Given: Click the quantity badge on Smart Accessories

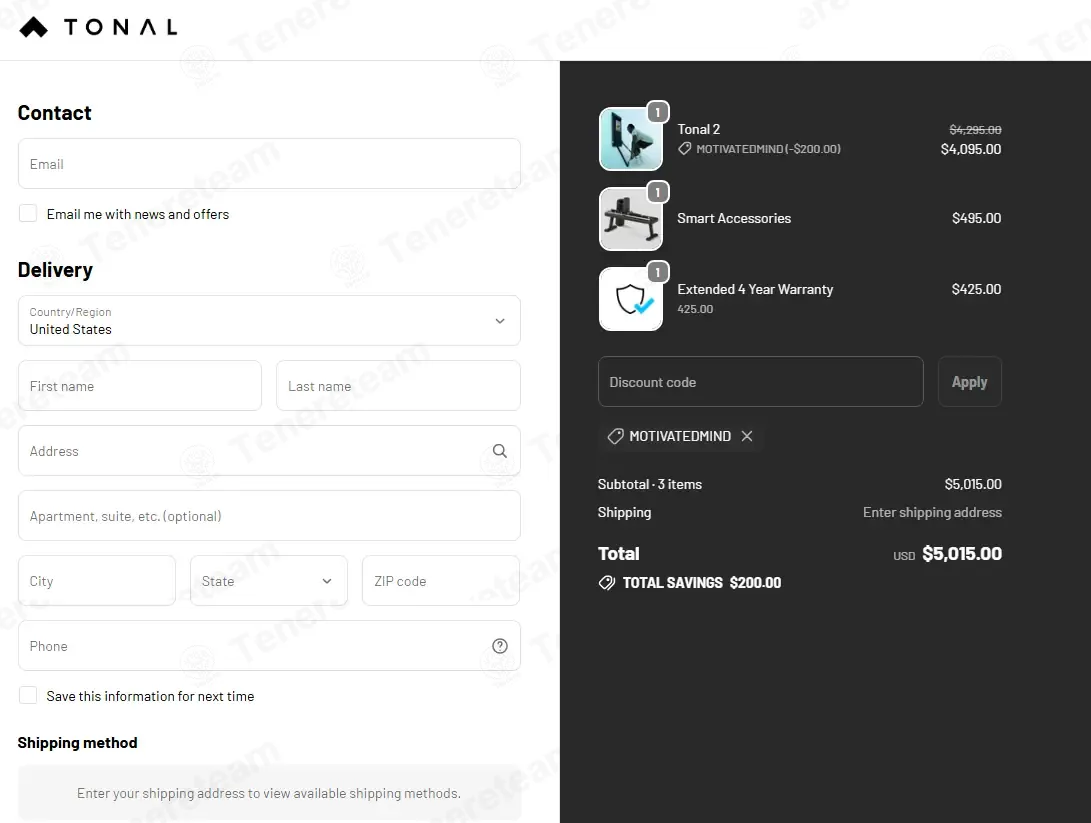Looking at the screenshot, I should pyautogui.click(x=658, y=192).
